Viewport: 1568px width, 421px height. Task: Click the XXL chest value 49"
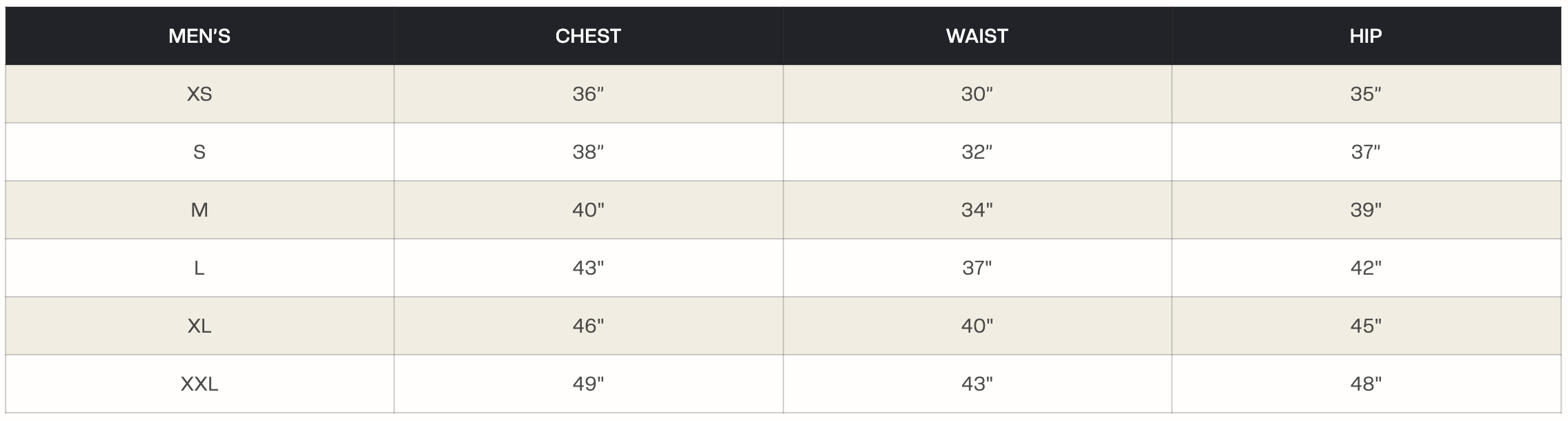click(x=588, y=384)
